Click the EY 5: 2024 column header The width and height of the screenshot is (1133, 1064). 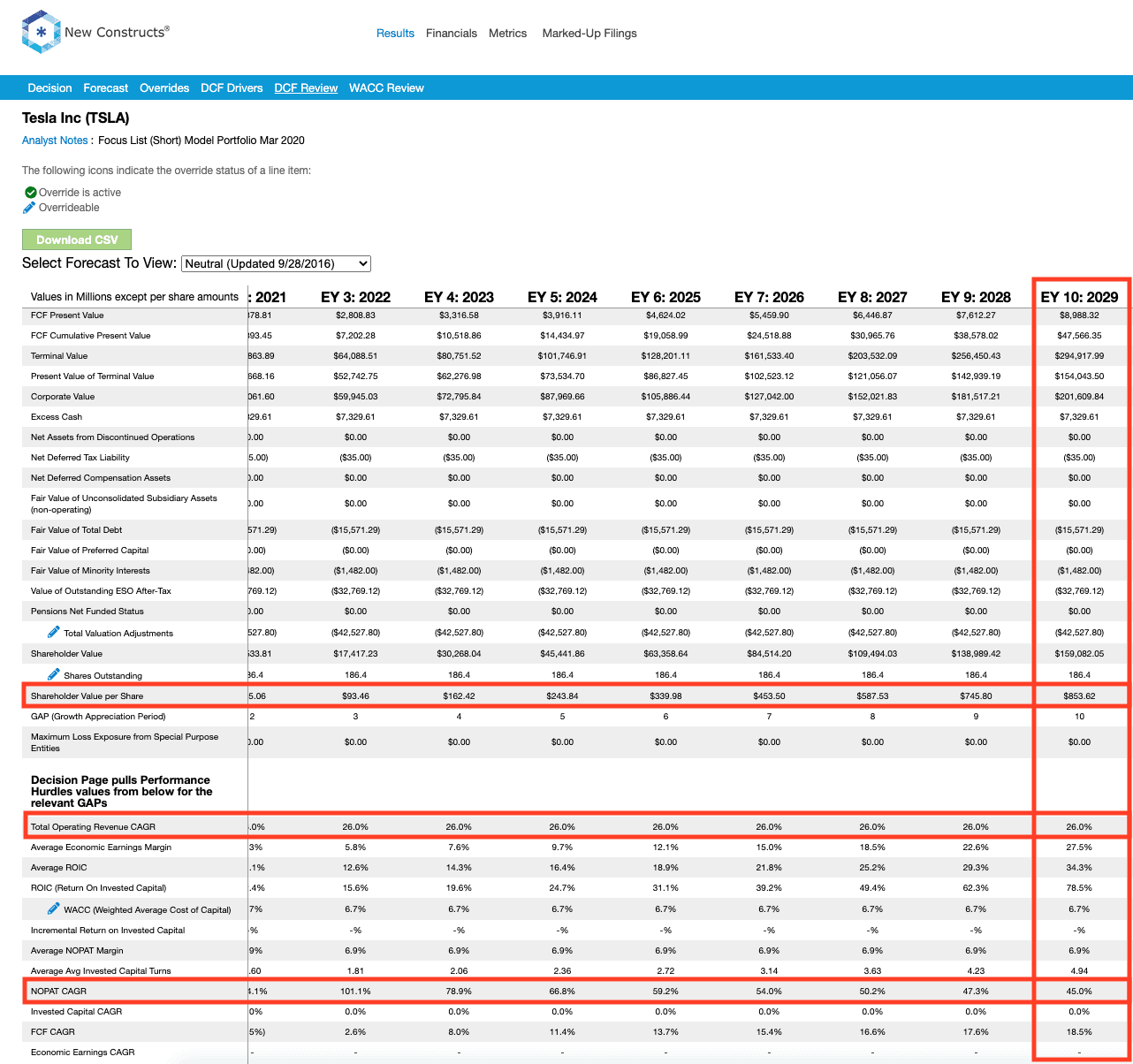(x=562, y=297)
